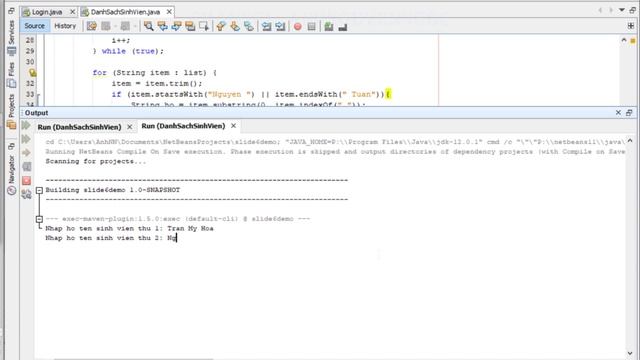This screenshot has height=360, width=640.
Task: Re-run with different parameters icon
Action: (26, 139)
